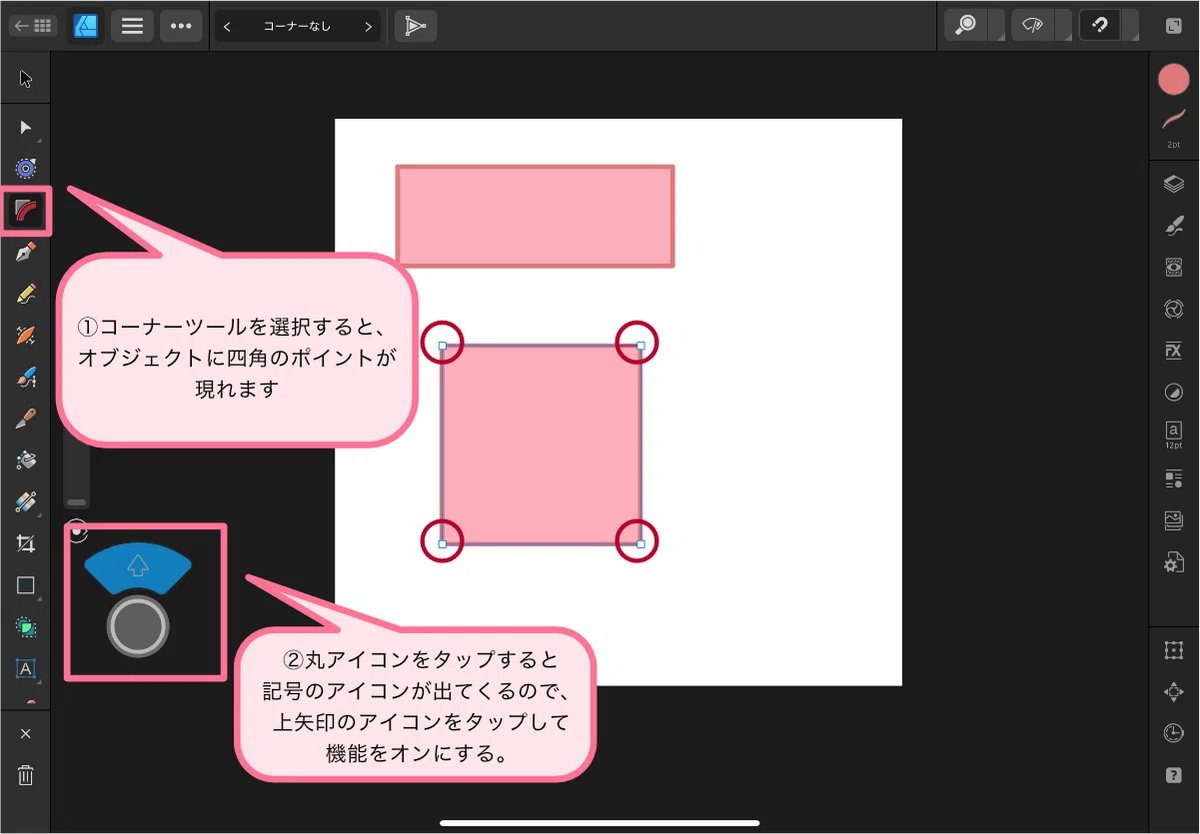
Task: Toggle the Preview mode eye button
Action: (x=1033, y=26)
